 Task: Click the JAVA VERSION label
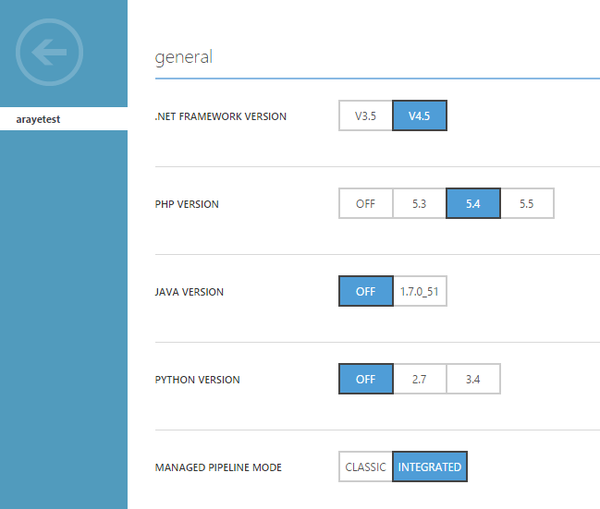point(189,293)
